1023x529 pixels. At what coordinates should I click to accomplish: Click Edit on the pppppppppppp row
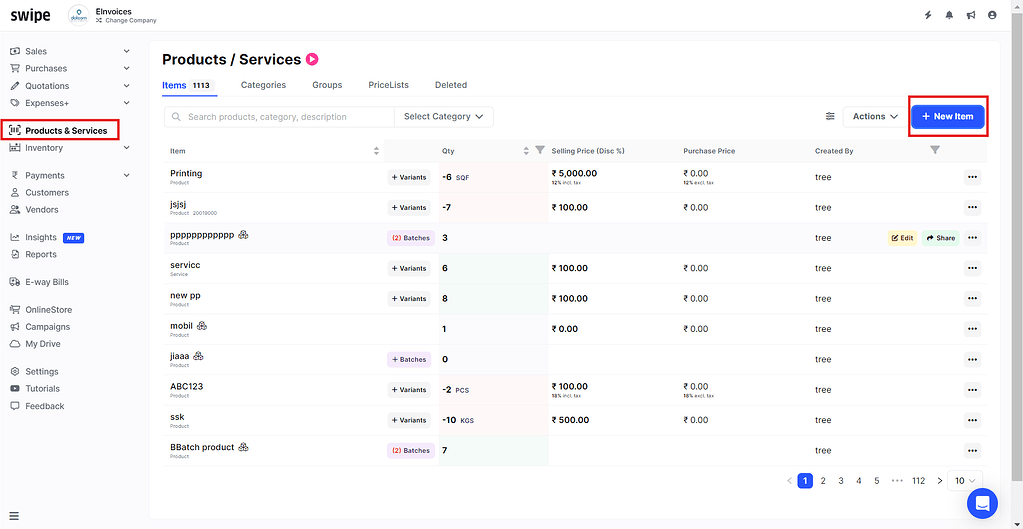[x=902, y=238]
